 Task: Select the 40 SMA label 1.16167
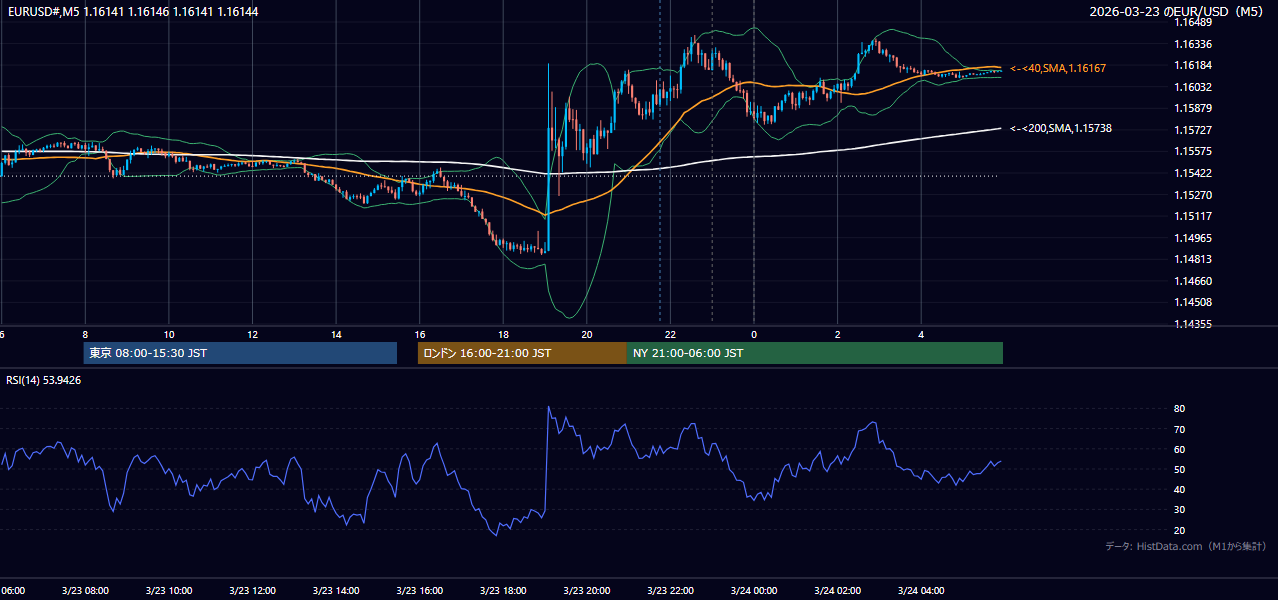pos(1058,68)
